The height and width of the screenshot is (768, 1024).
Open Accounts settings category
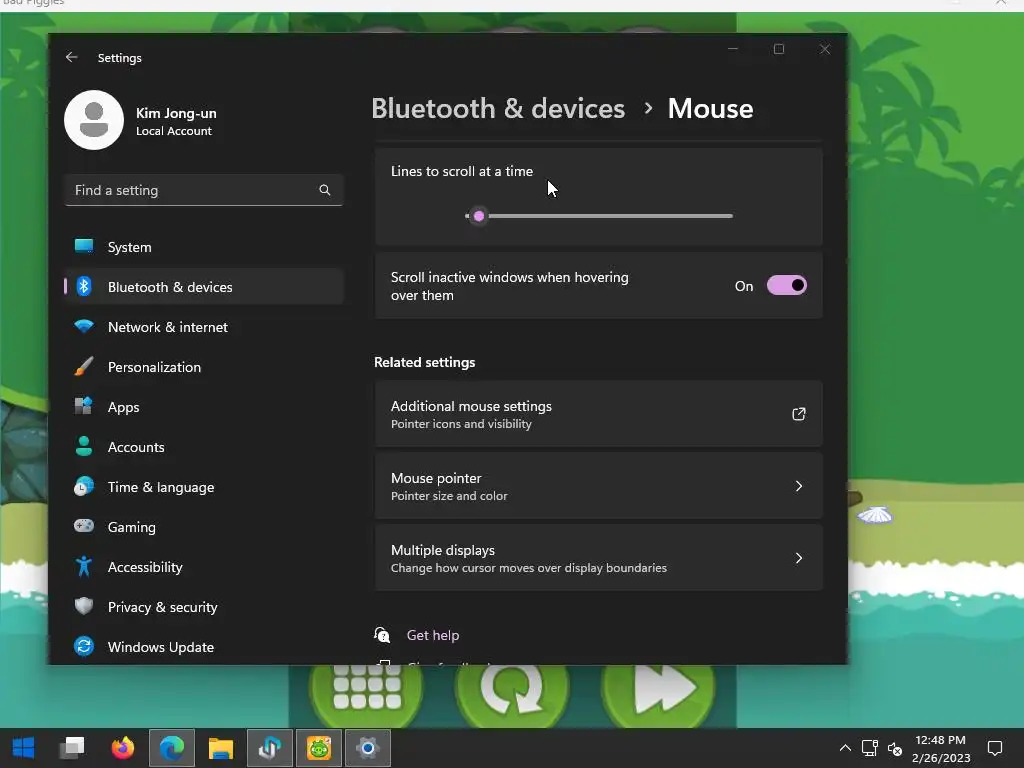204,447
